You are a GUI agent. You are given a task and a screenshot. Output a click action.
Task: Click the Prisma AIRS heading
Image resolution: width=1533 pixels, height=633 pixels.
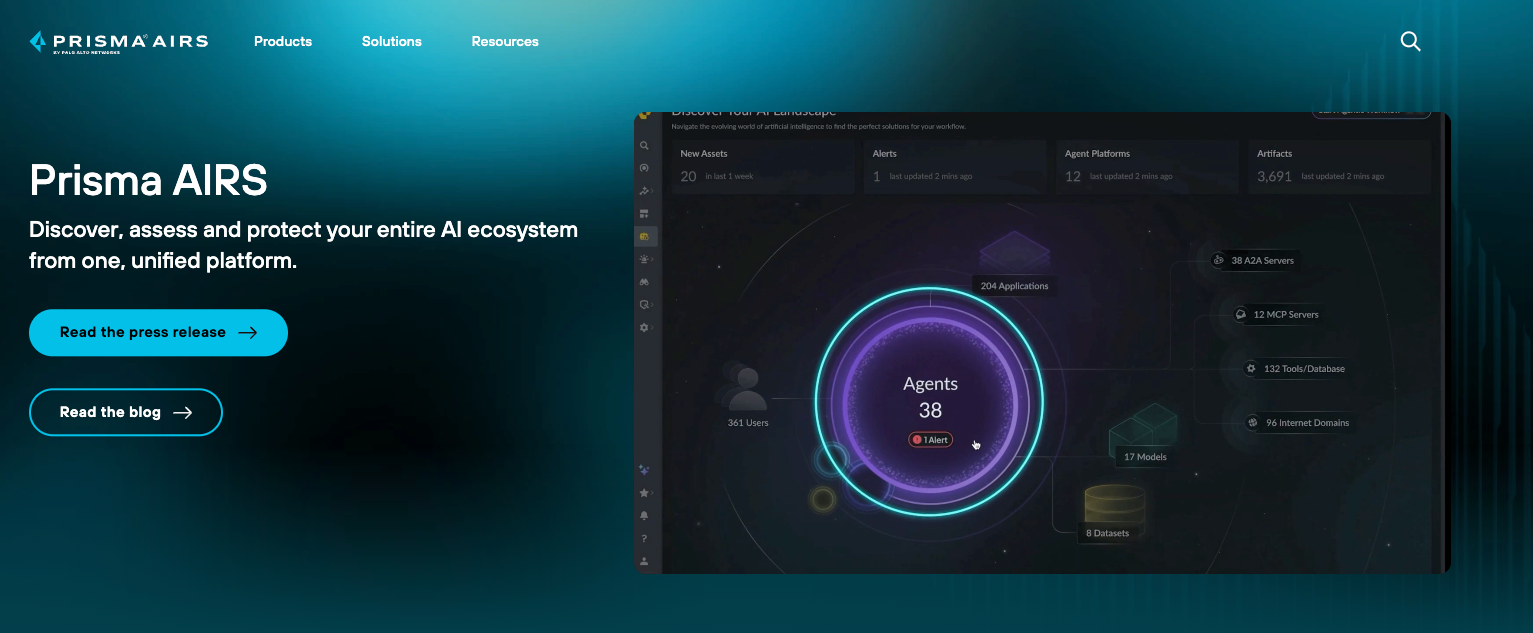tap(148, 181)
